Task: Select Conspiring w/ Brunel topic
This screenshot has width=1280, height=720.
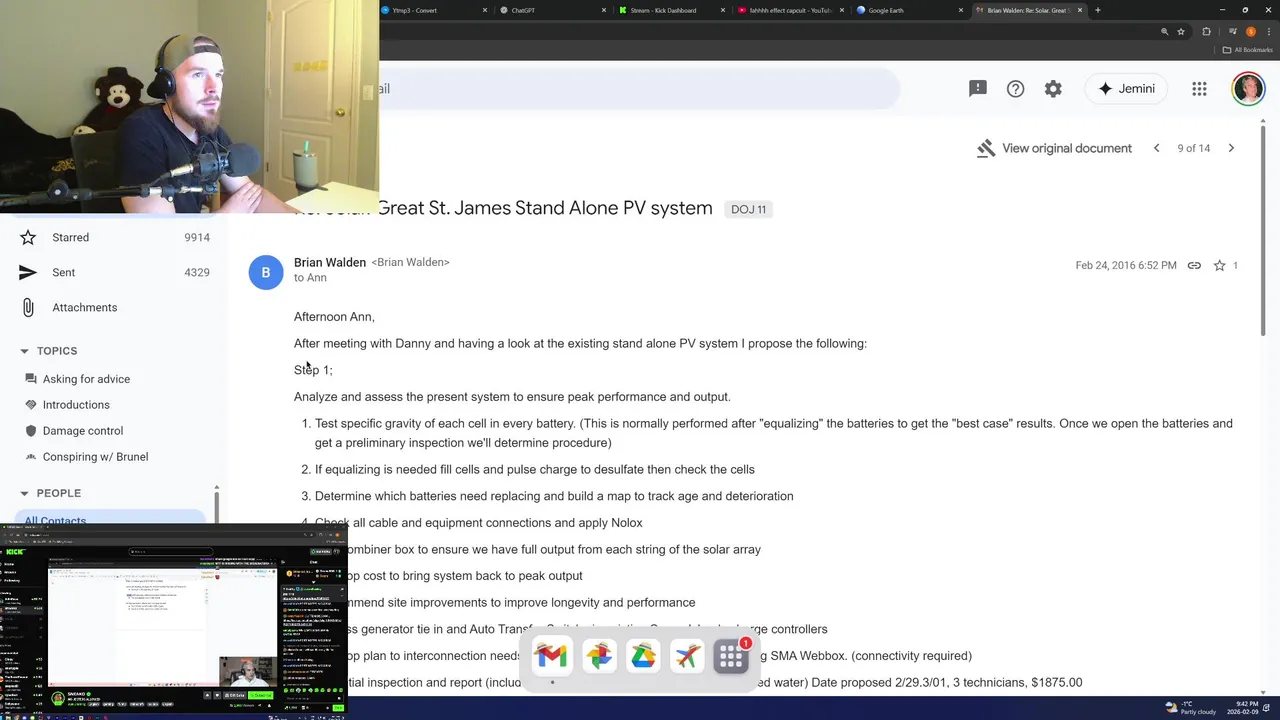Action: coord(95,457)
